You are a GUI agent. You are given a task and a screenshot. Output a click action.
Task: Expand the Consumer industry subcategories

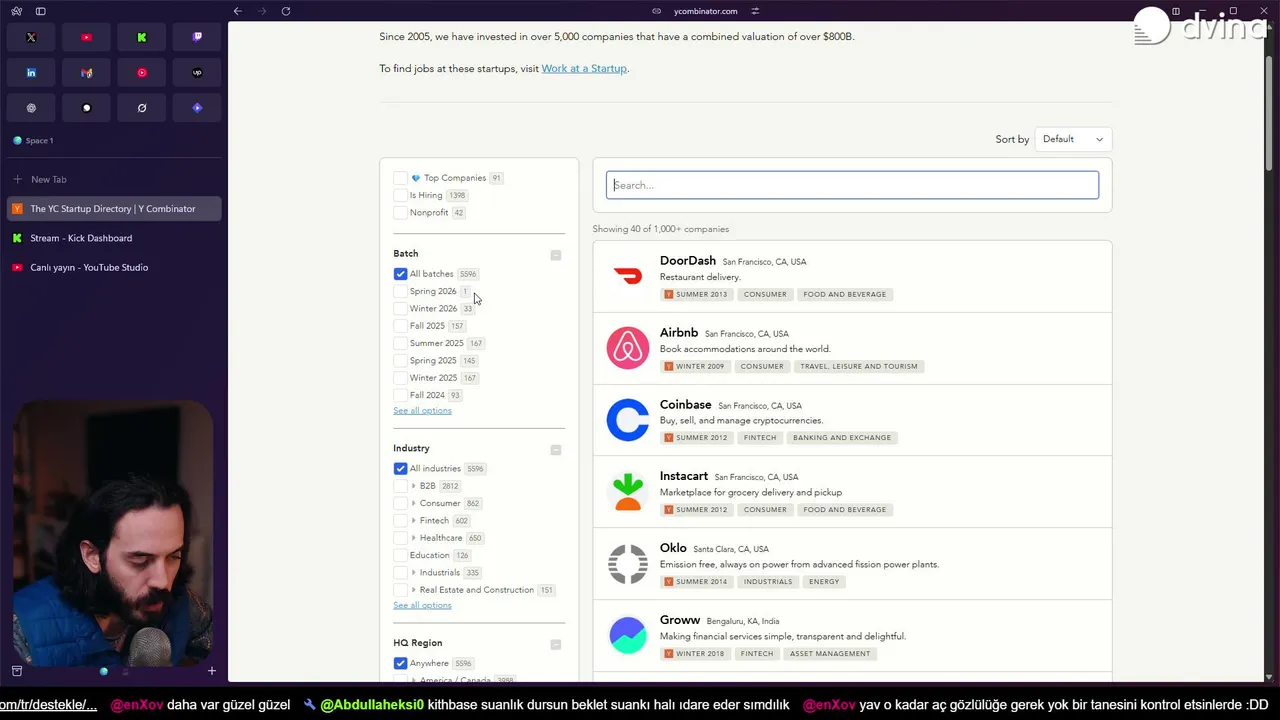pos(414,503)
